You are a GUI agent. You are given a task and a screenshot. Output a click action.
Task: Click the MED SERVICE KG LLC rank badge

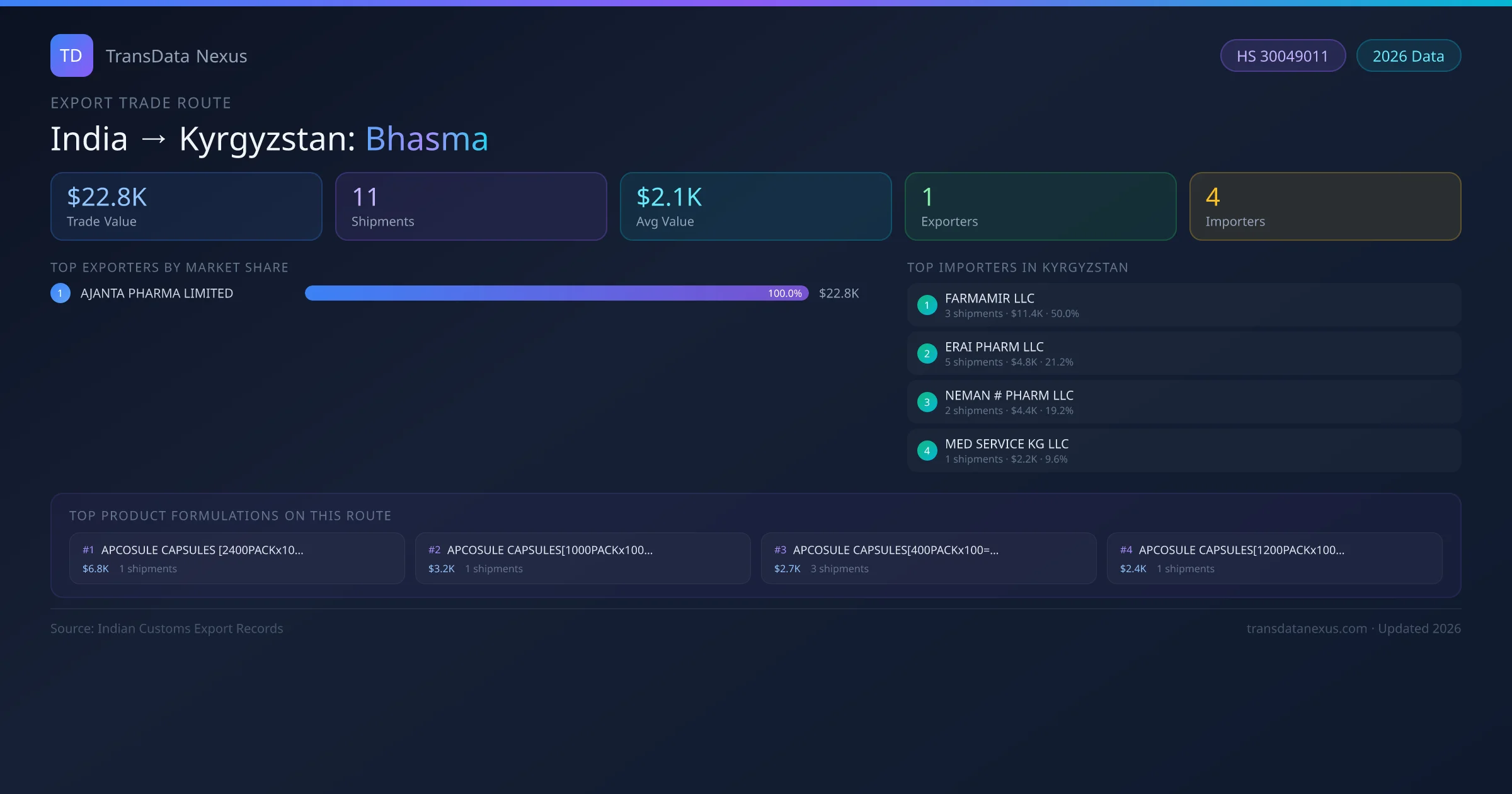point(927,450)
